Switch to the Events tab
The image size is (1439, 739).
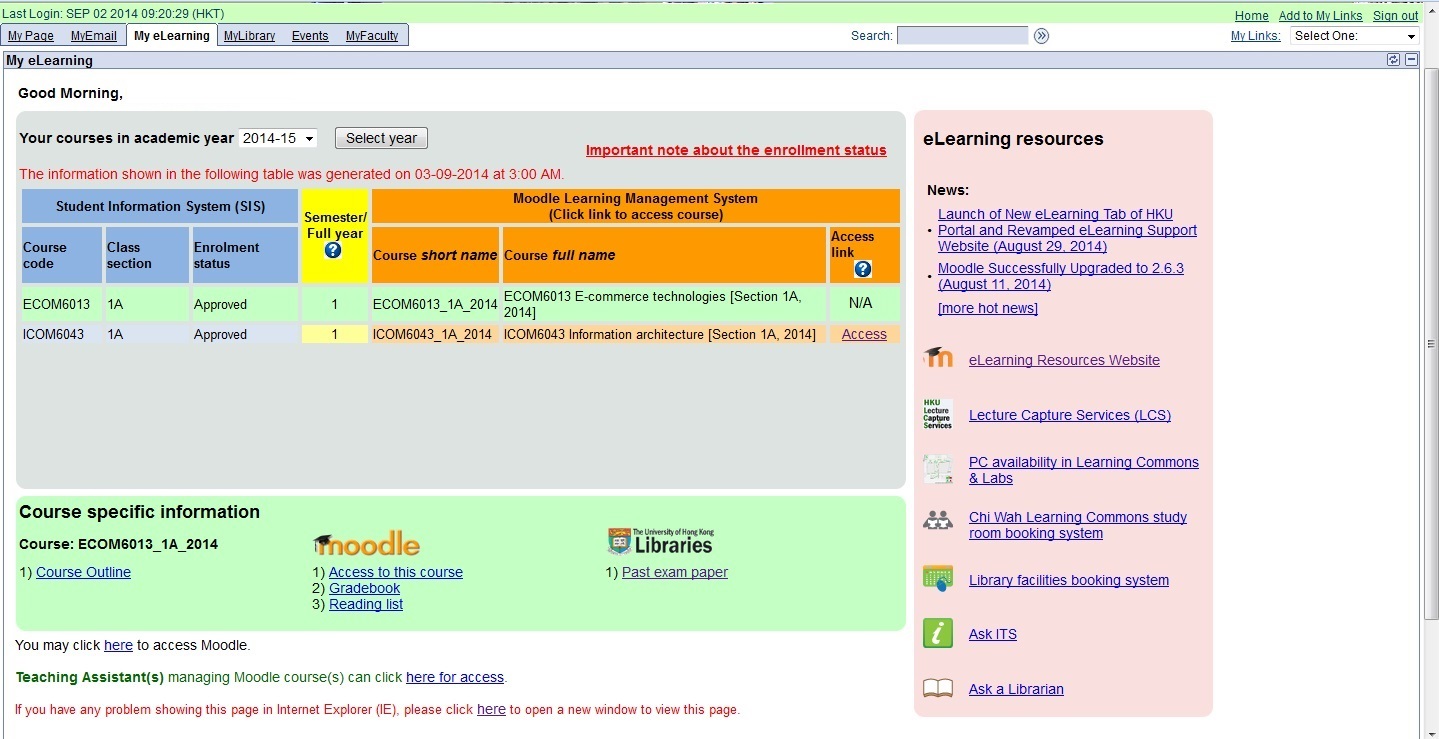tap(309, 35)
